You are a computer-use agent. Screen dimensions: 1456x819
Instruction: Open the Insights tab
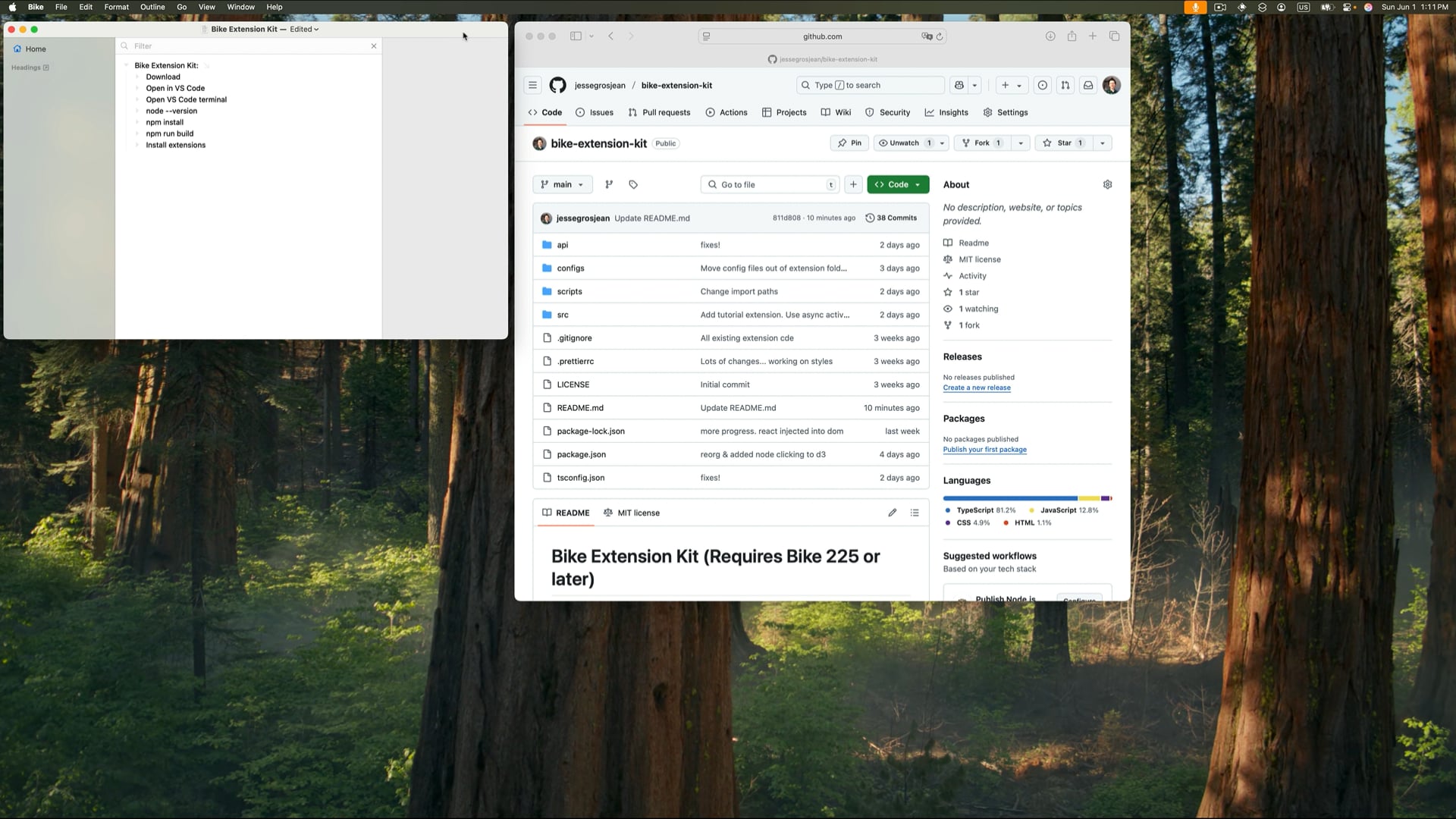[946, 112]
